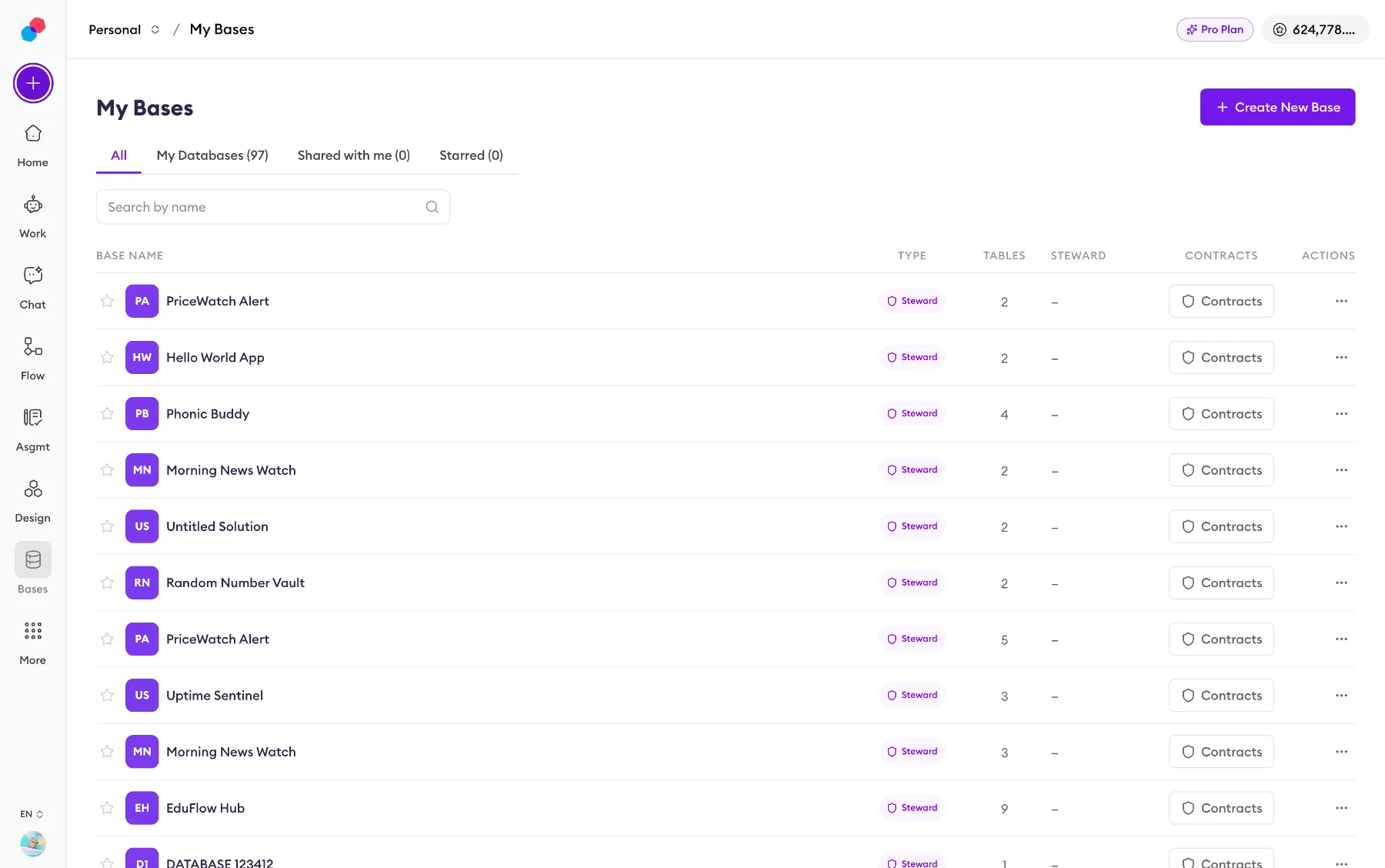Screen dimensions: 1385x868
Task: Star Hello World App
Action: point(107,357)
